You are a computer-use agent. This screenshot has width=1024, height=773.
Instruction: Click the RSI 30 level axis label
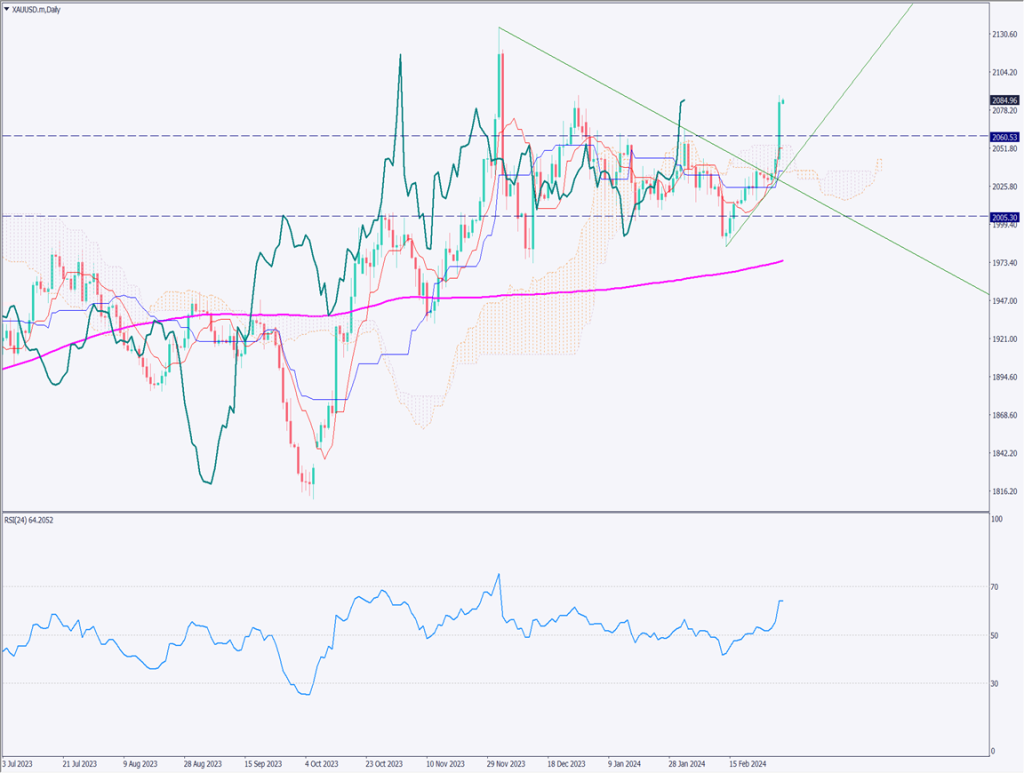tap(995, 684)
